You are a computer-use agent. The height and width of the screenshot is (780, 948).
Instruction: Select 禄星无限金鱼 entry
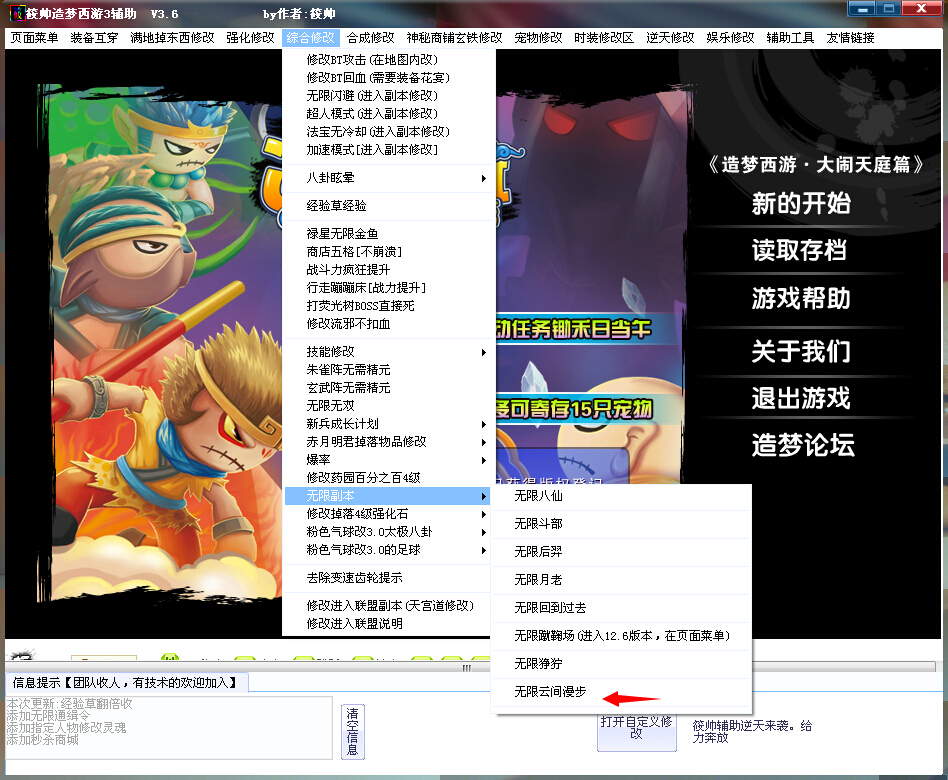click(387, 234)
